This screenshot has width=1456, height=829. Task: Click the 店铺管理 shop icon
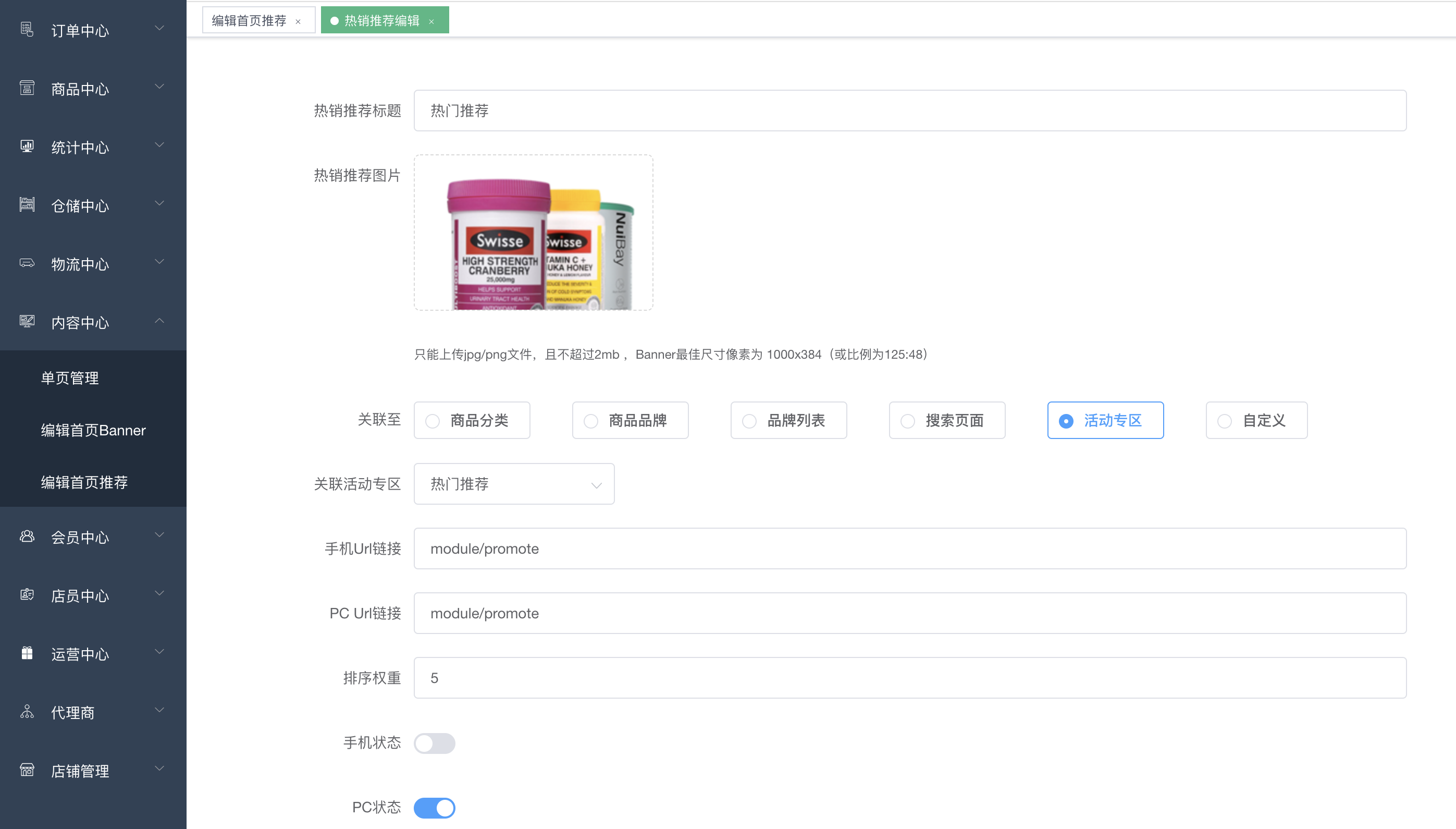point(27,770)
